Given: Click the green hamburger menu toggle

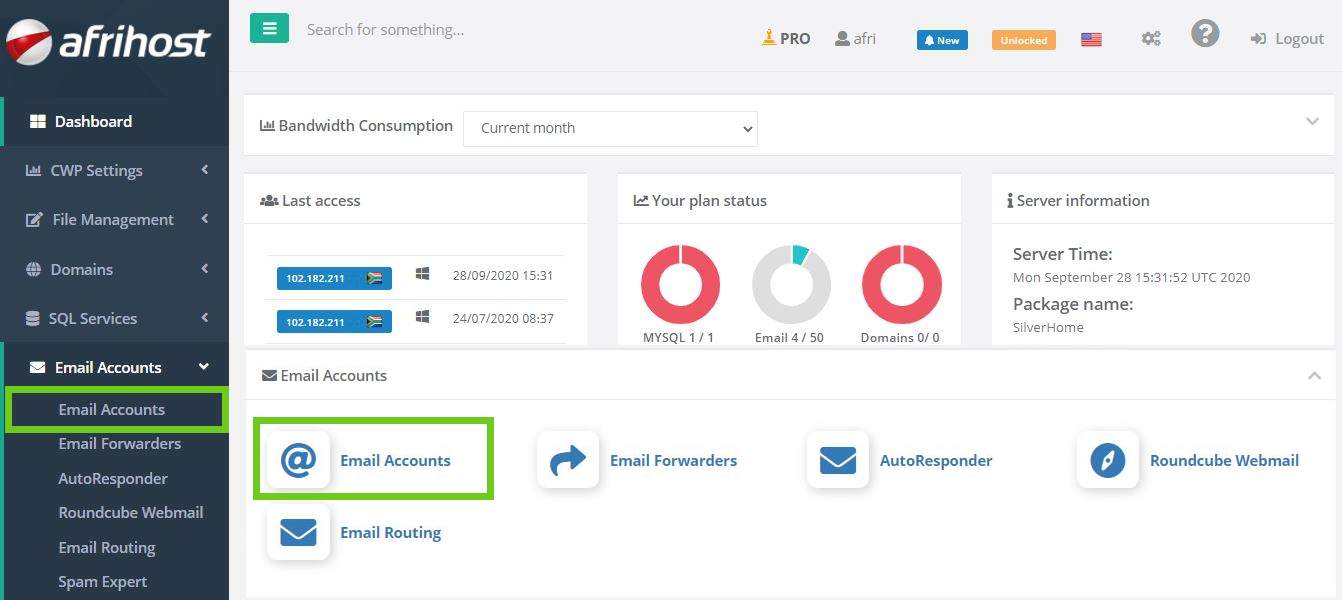Looking at the screenshot, I should pyautogui.click(x=269, y=29).
